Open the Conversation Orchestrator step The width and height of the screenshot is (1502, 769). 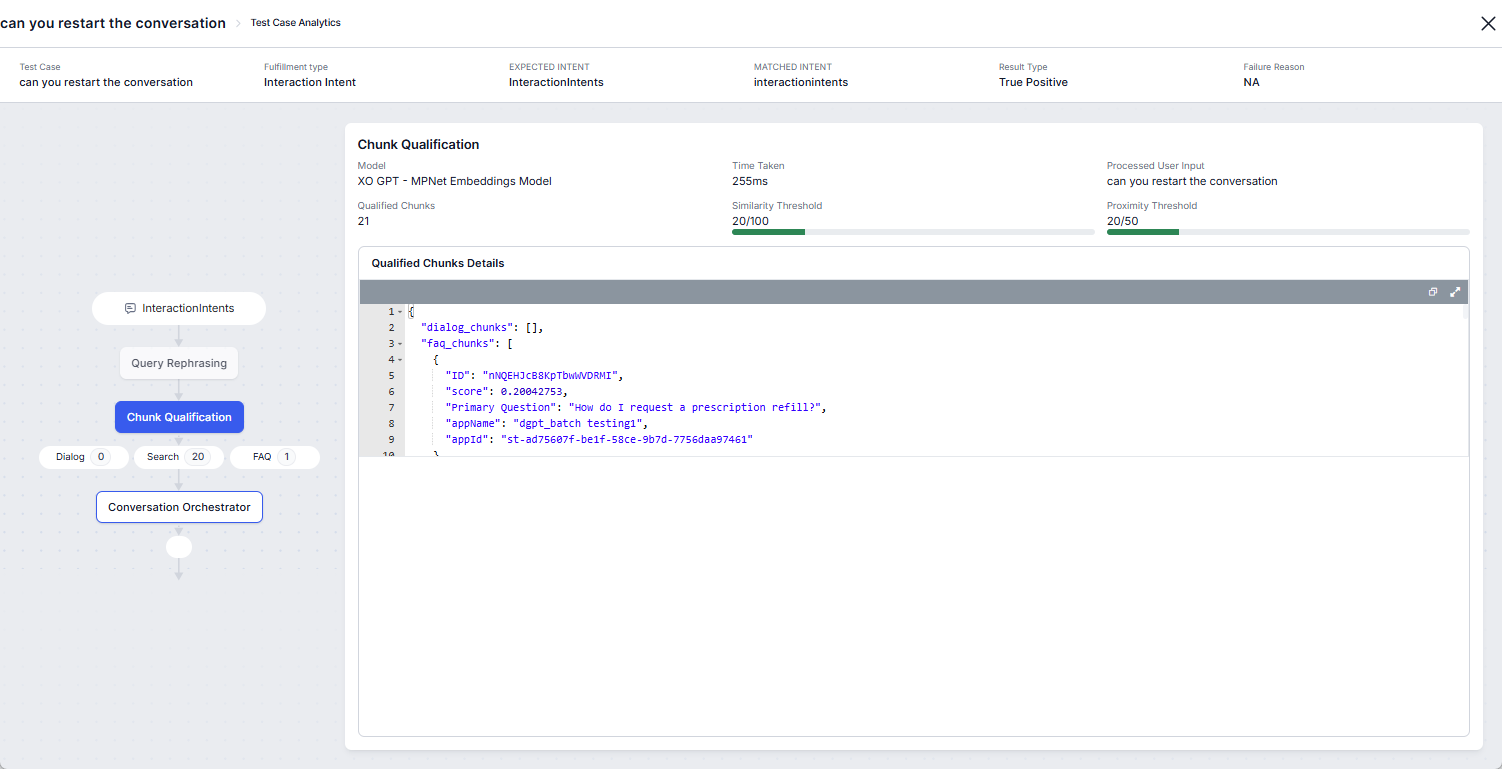point(179,507)
